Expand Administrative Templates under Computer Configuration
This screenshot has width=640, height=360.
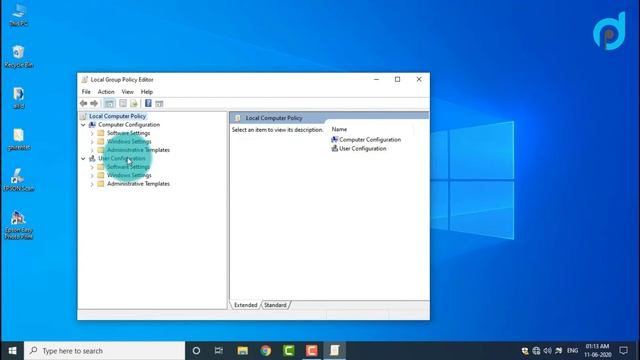point(92,150)
